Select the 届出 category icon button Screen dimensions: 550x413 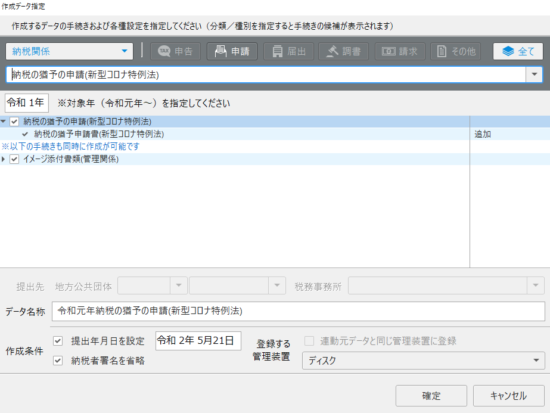pyautogui.click(x=288, y=51)
